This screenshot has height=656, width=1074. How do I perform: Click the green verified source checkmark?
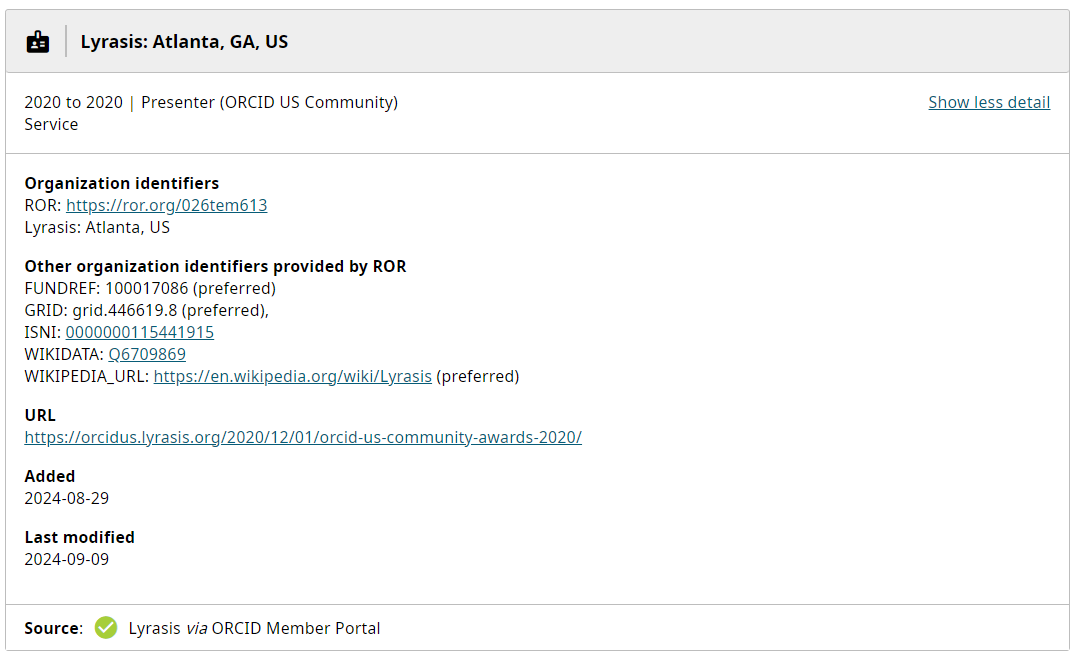(106, 628)
